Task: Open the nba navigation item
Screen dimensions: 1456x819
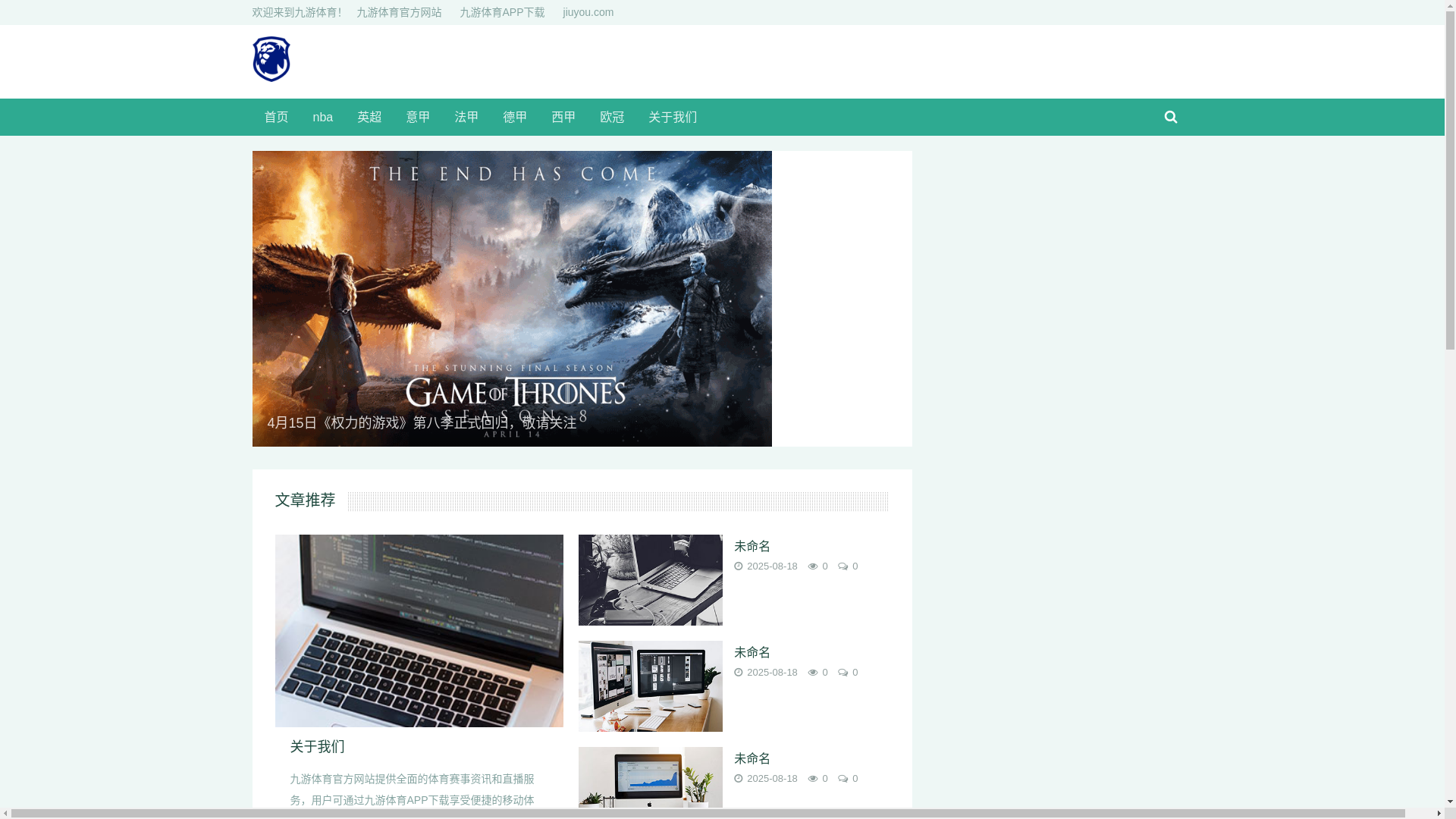Action: pyautogui.click(x=322, y=117)
